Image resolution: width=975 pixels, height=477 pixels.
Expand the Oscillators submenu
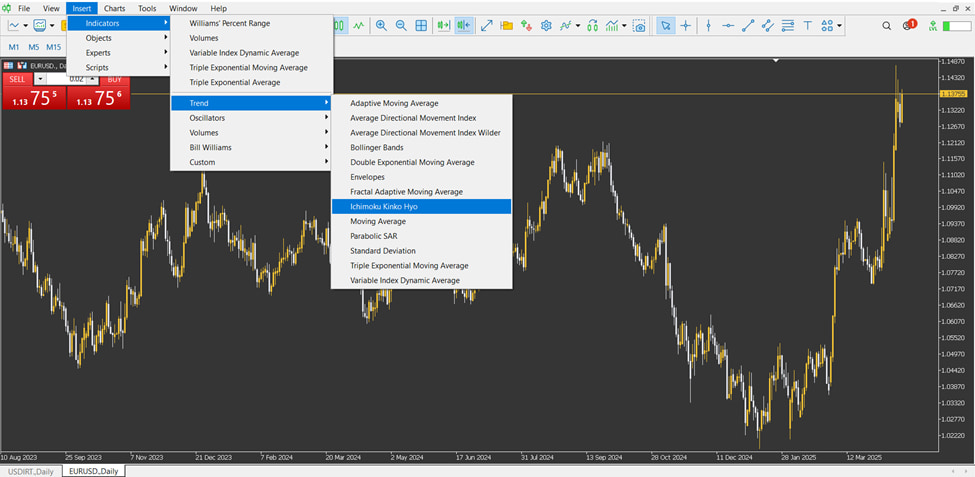pos(251,118)
